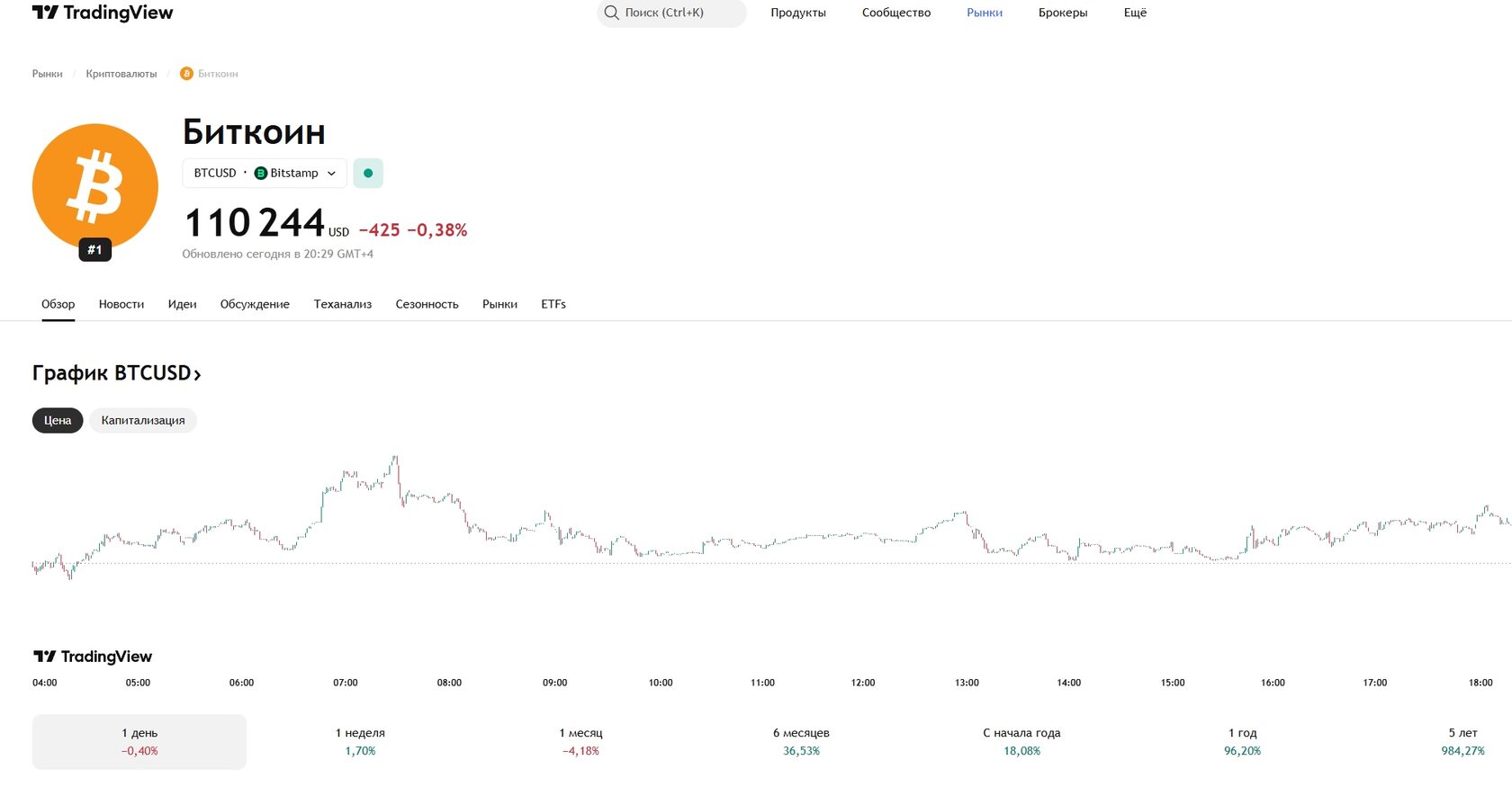Expand the Ещё header menu

tap(1135, 13)
